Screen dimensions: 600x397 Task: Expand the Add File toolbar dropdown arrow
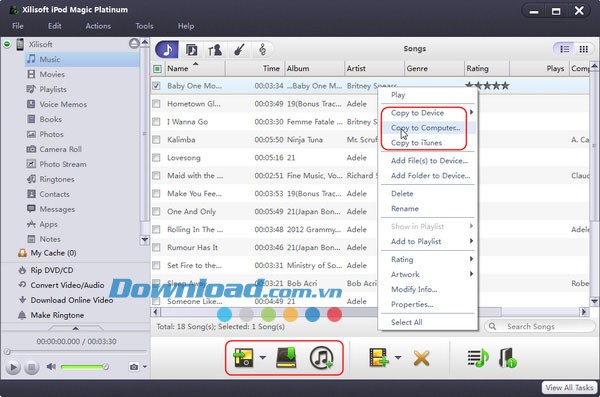click(398, 358)
